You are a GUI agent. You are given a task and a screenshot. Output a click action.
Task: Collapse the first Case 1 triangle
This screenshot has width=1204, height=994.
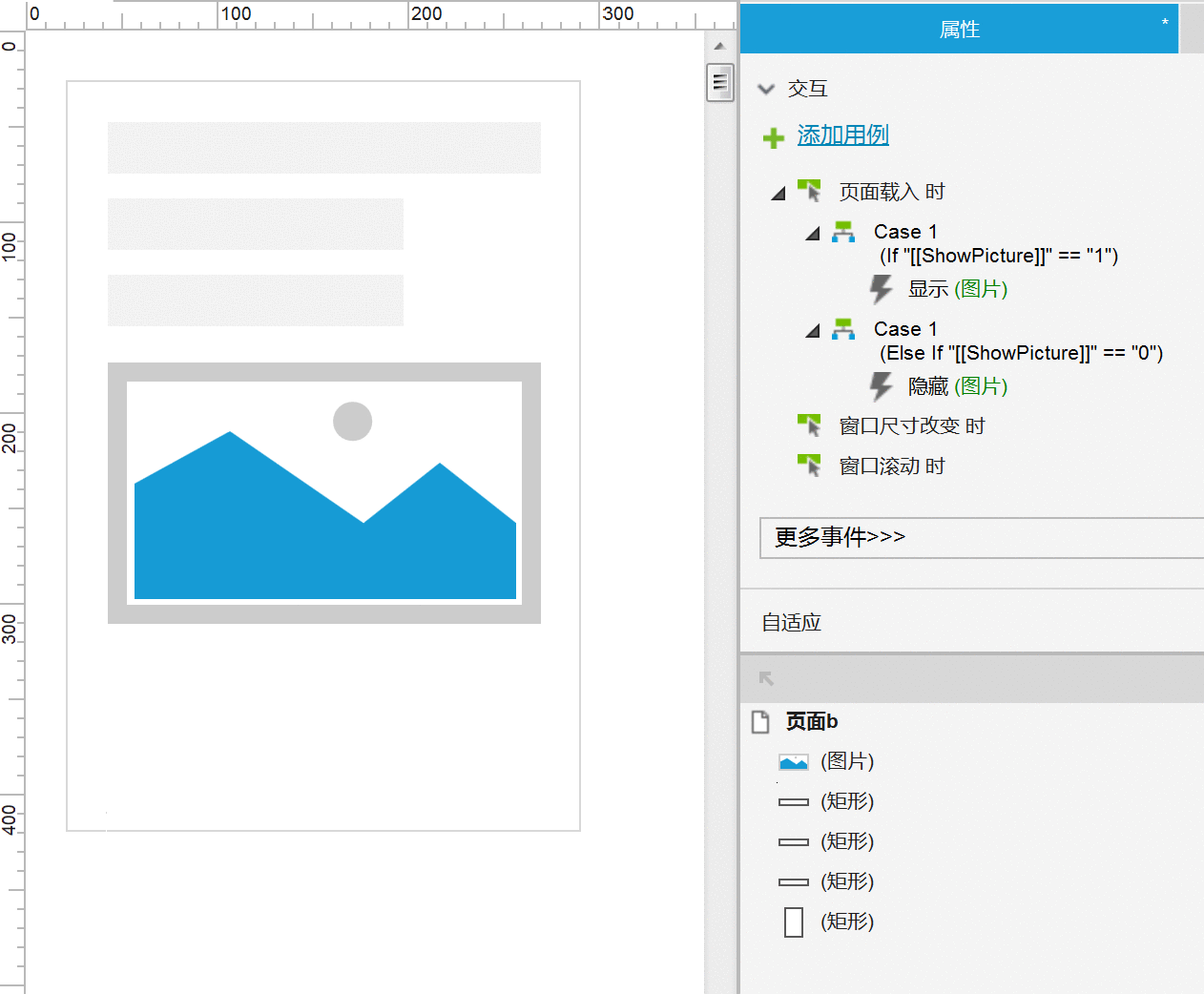click(x=813, y=234)
